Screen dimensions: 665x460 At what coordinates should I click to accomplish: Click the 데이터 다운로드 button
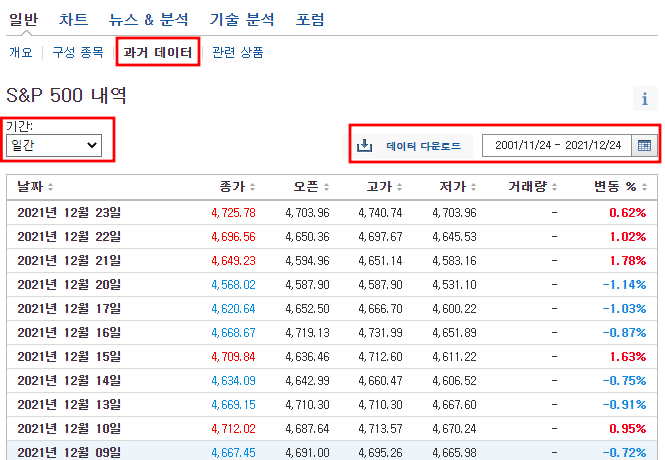click(408, 146)
